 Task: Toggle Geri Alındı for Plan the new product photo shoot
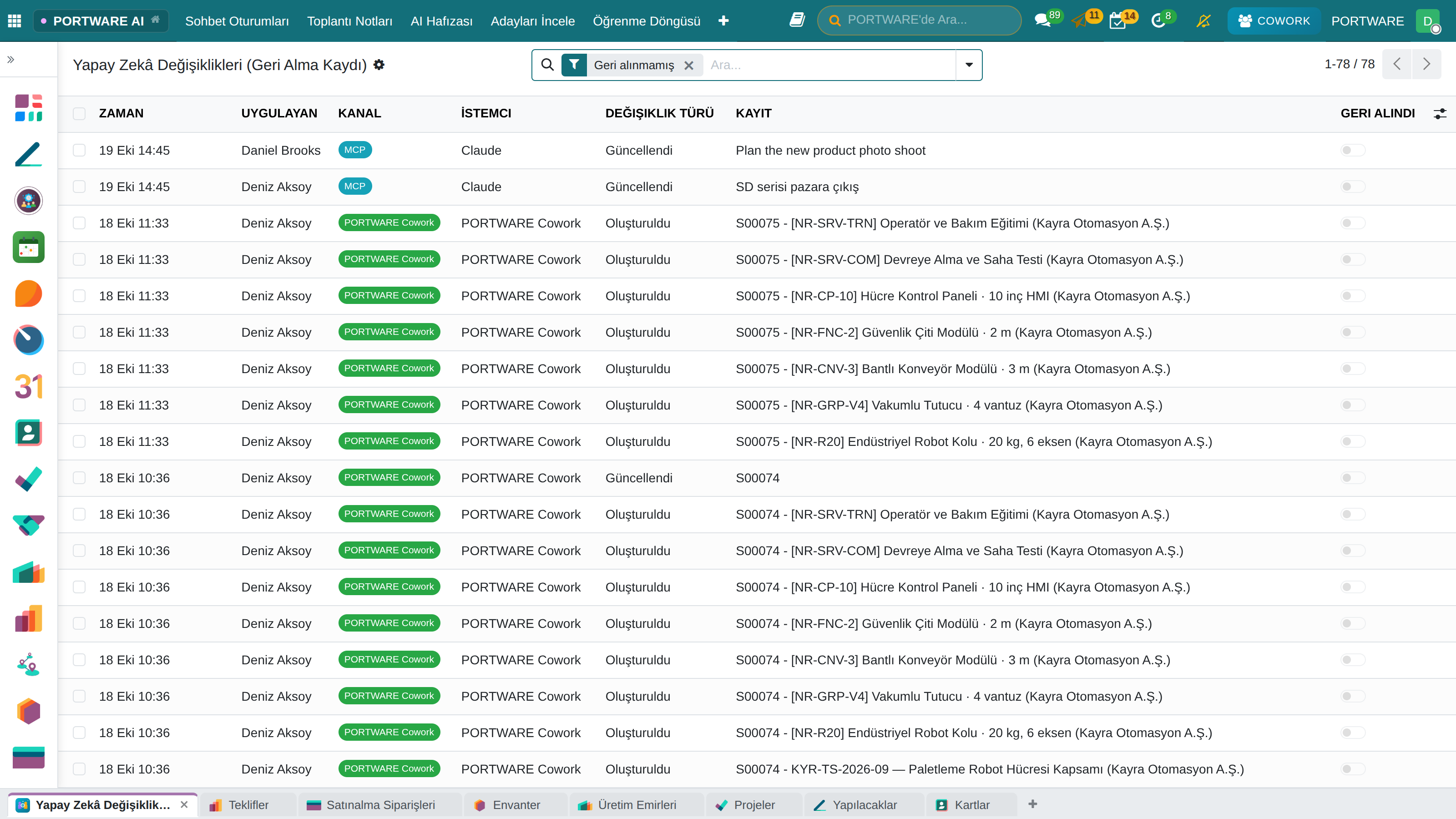pyautogui.click(x=1353, y=150)
